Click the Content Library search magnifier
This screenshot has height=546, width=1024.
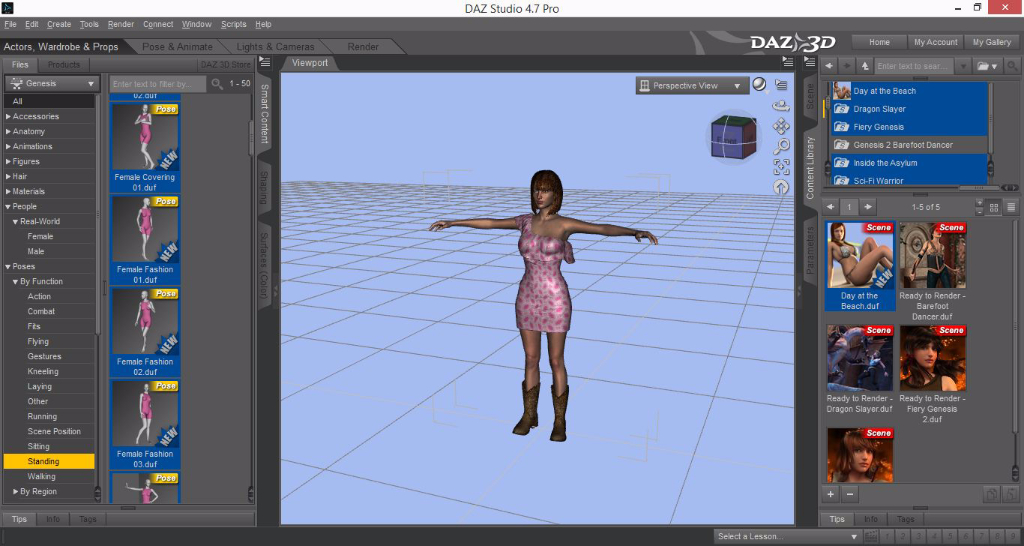(x=1012, y=66)
